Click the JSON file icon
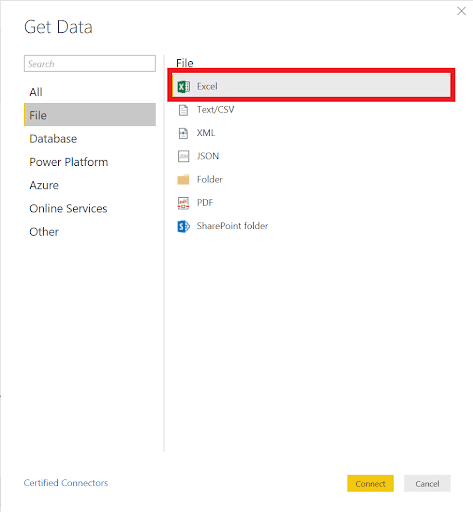Screen dimensions: 473x512 point(183,156)
